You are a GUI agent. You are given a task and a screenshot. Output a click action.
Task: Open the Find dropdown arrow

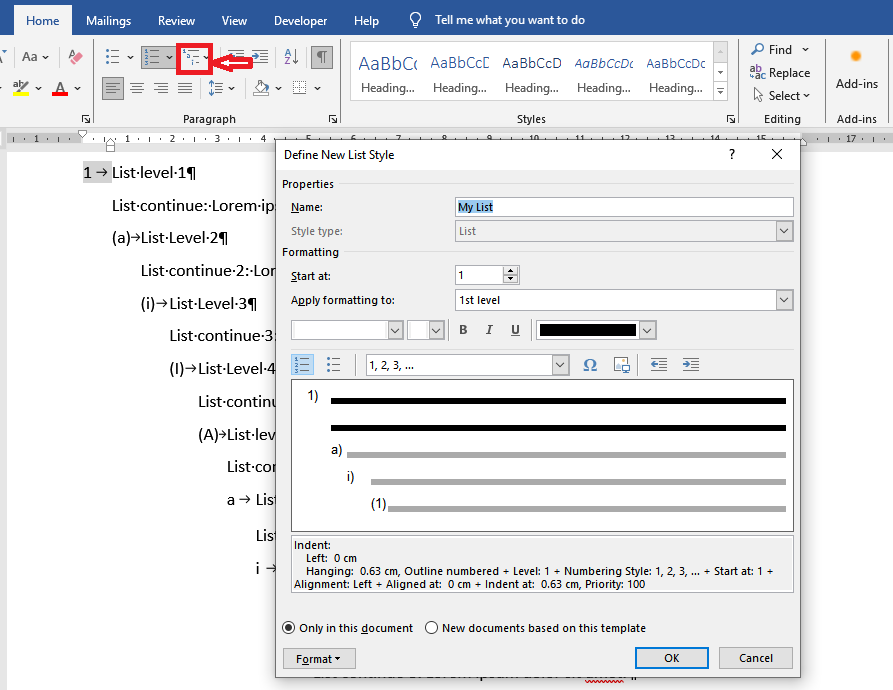tap(805, 50)
